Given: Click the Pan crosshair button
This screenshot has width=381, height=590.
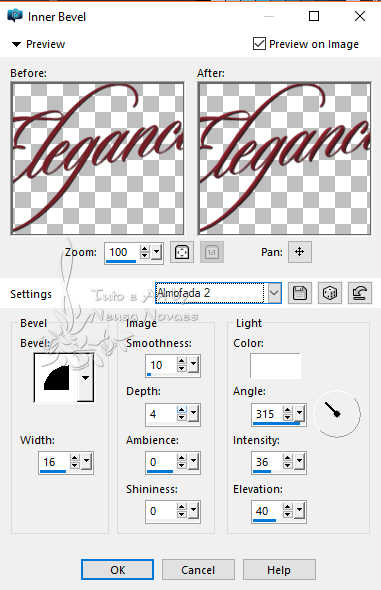Looking at the screenshot, I should point(300,252).
